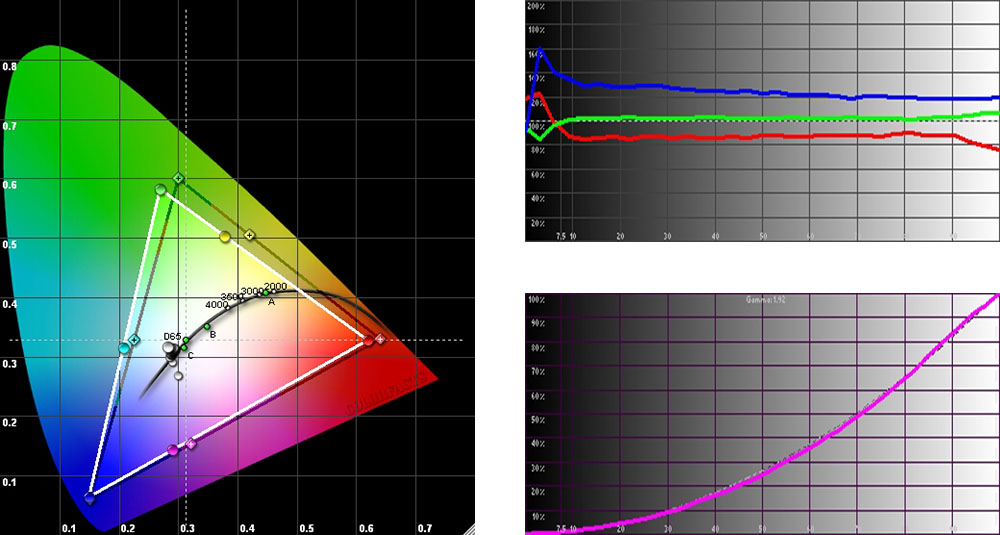The width and height of the screenshot is (1000, 535).
Task: Click the green target diamond marker
Action: pyautogui.click(x=179, y=179)
